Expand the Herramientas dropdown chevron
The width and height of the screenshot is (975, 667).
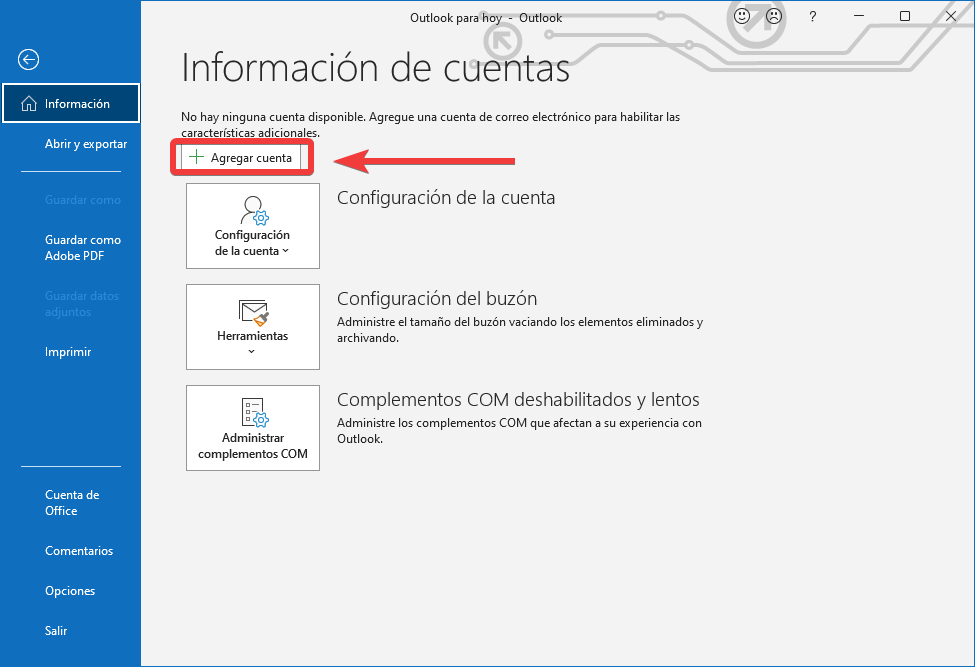(252, 352)
